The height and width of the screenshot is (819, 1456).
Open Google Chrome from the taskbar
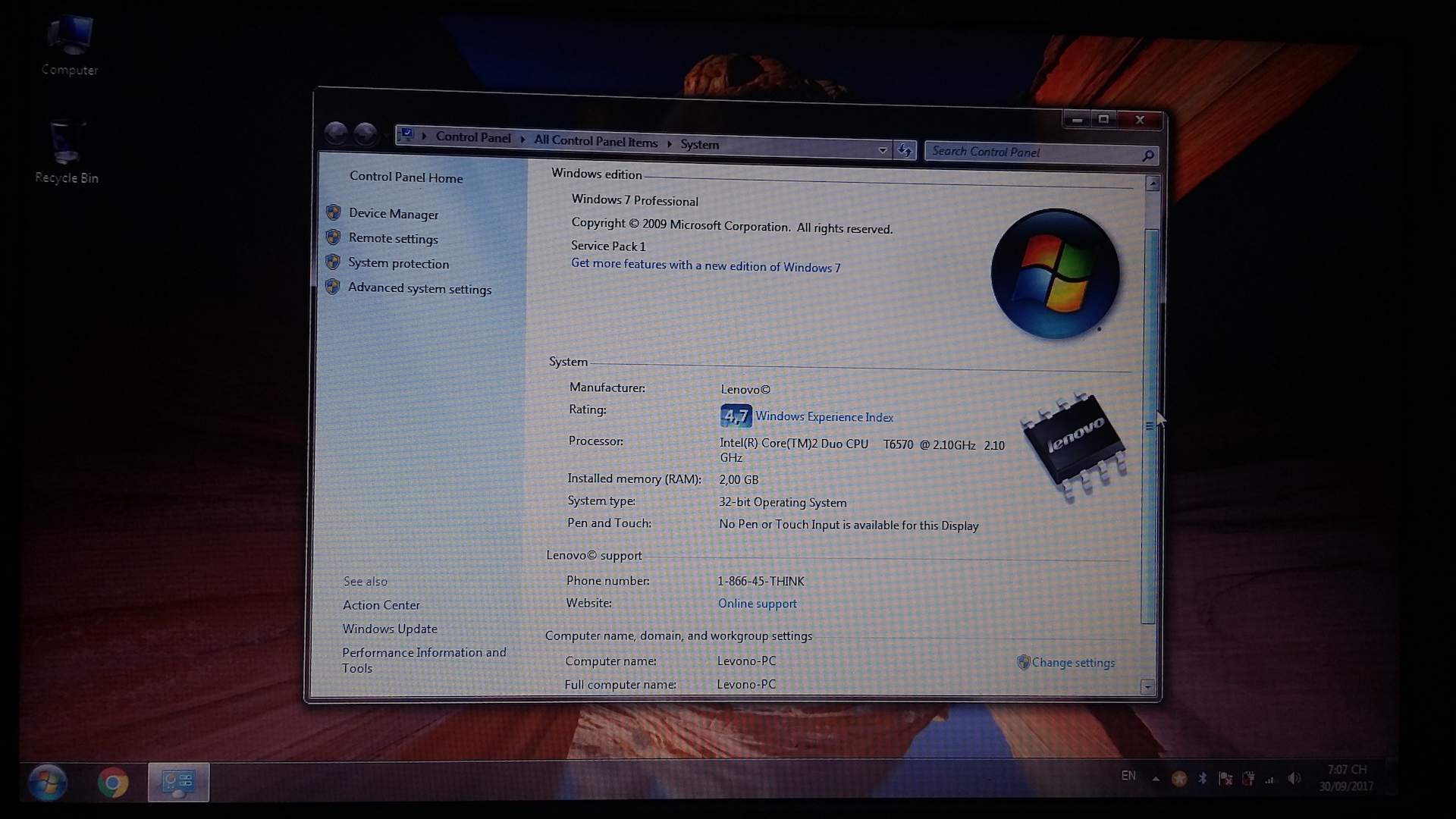[113, 783]
